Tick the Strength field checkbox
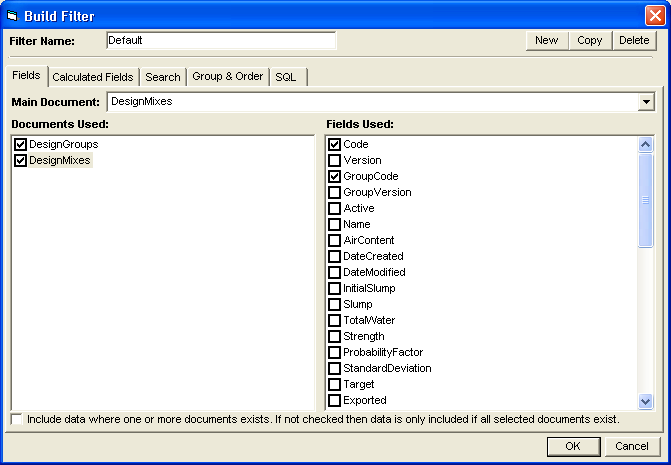The height and width of the screenshot is (465, 671). point(335,336)
